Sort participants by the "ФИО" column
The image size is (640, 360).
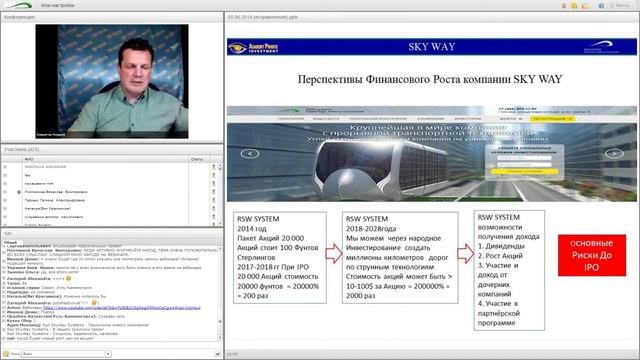[105, 159]
